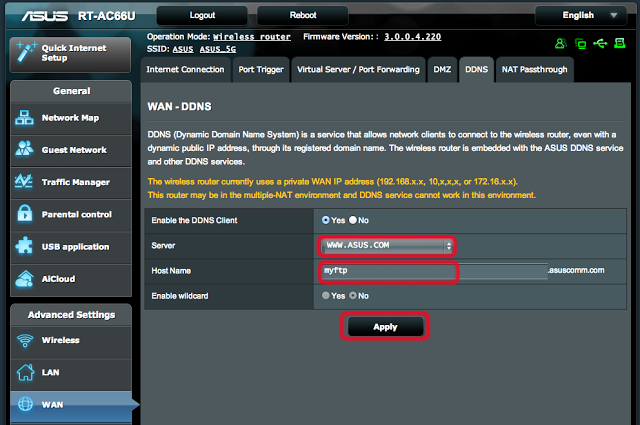Click the Network Map icon

[x=25, y=118]
